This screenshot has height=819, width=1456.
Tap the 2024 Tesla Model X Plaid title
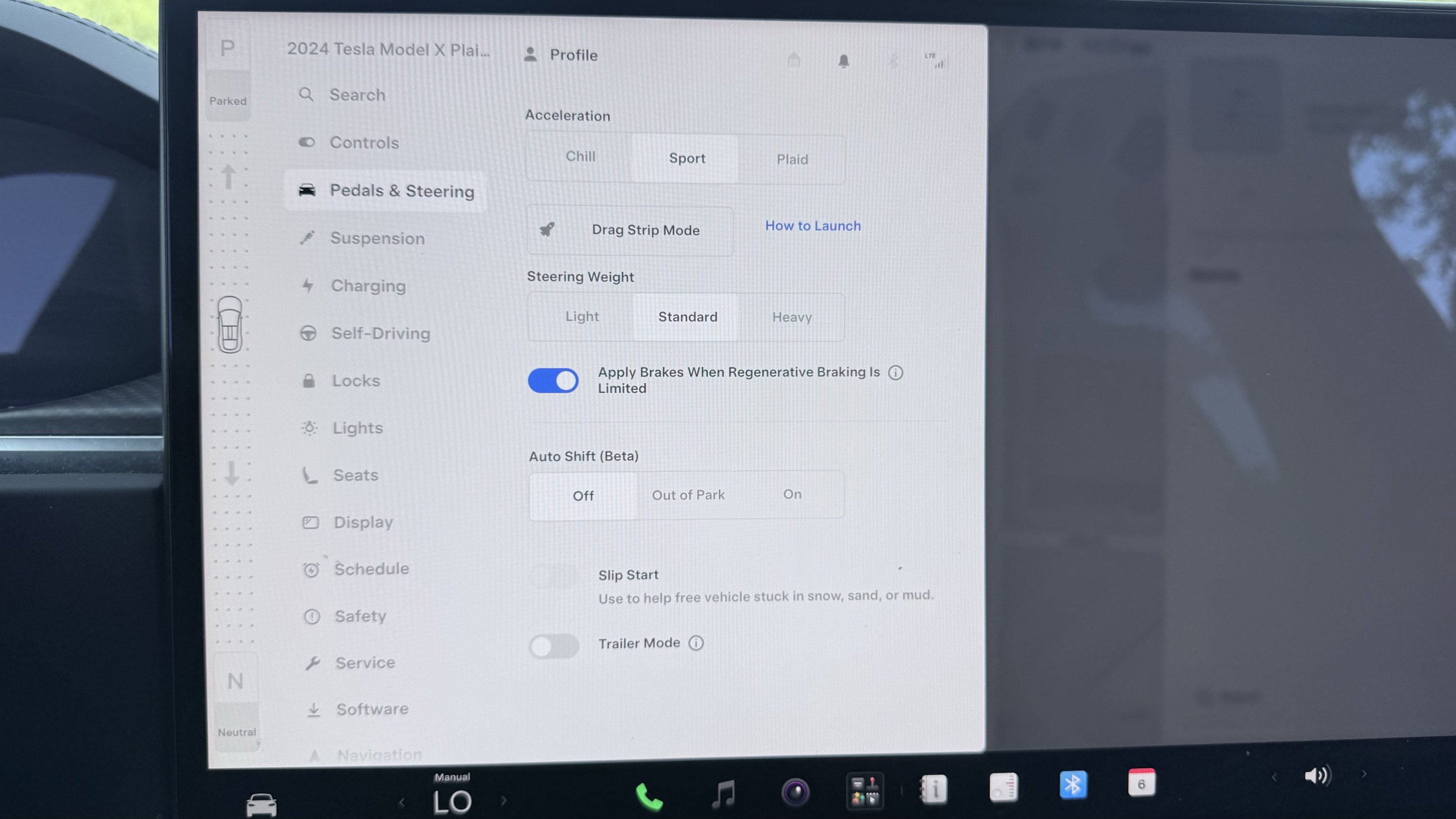point(388,50)
